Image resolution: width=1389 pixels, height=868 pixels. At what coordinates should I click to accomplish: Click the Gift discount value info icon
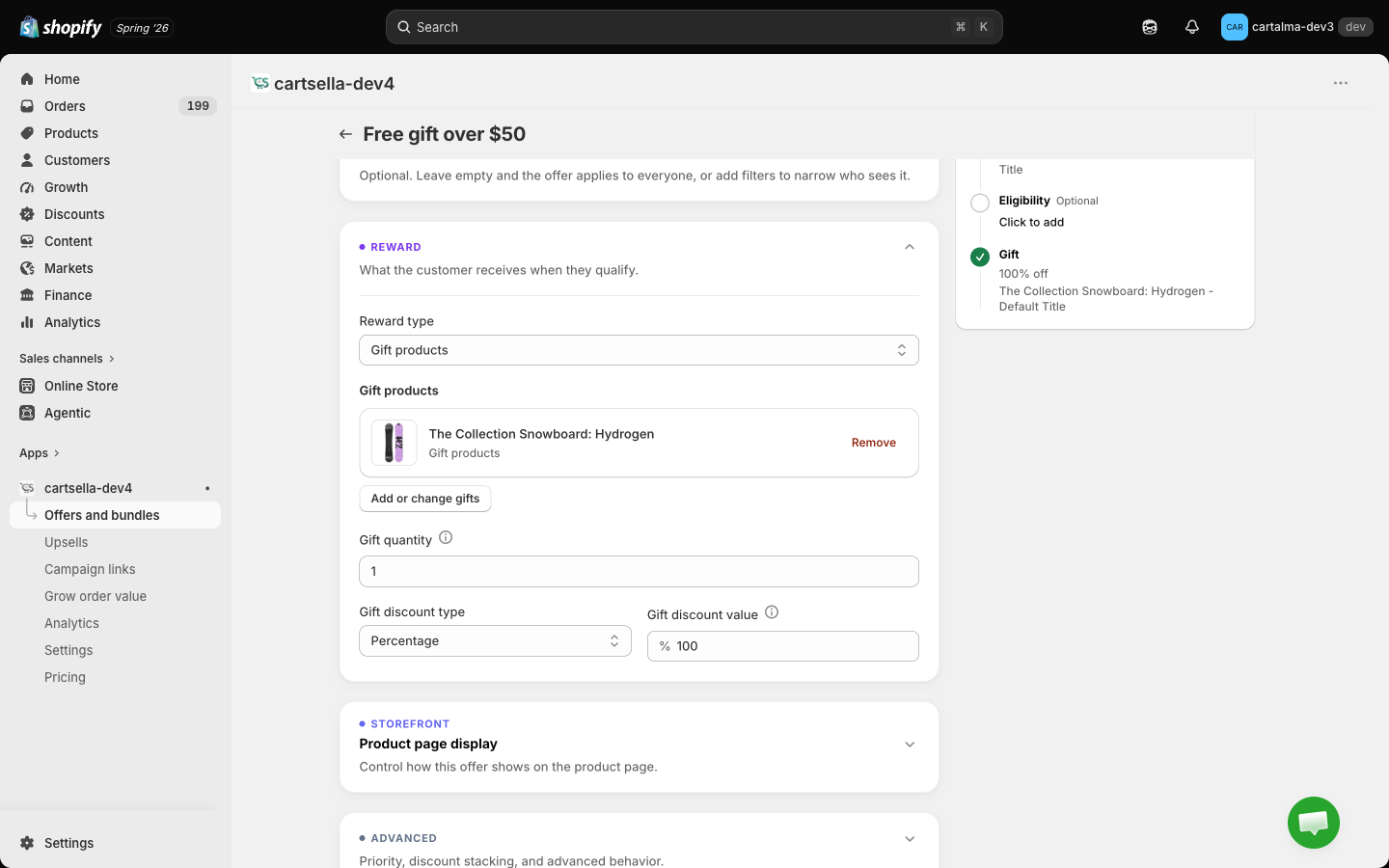point(772,612)
